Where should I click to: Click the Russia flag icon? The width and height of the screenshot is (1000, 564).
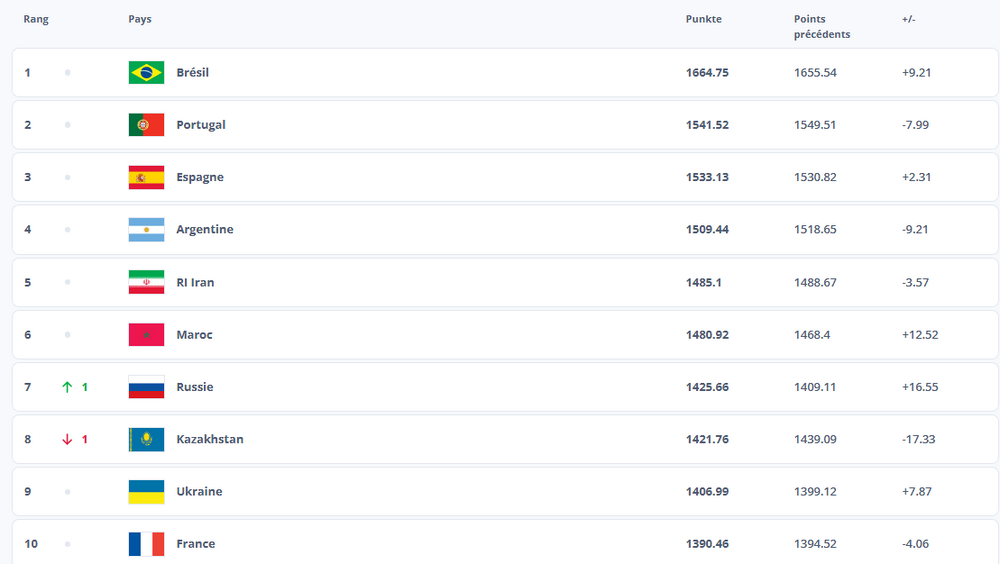pyautogui.click(x=146, y=387)
